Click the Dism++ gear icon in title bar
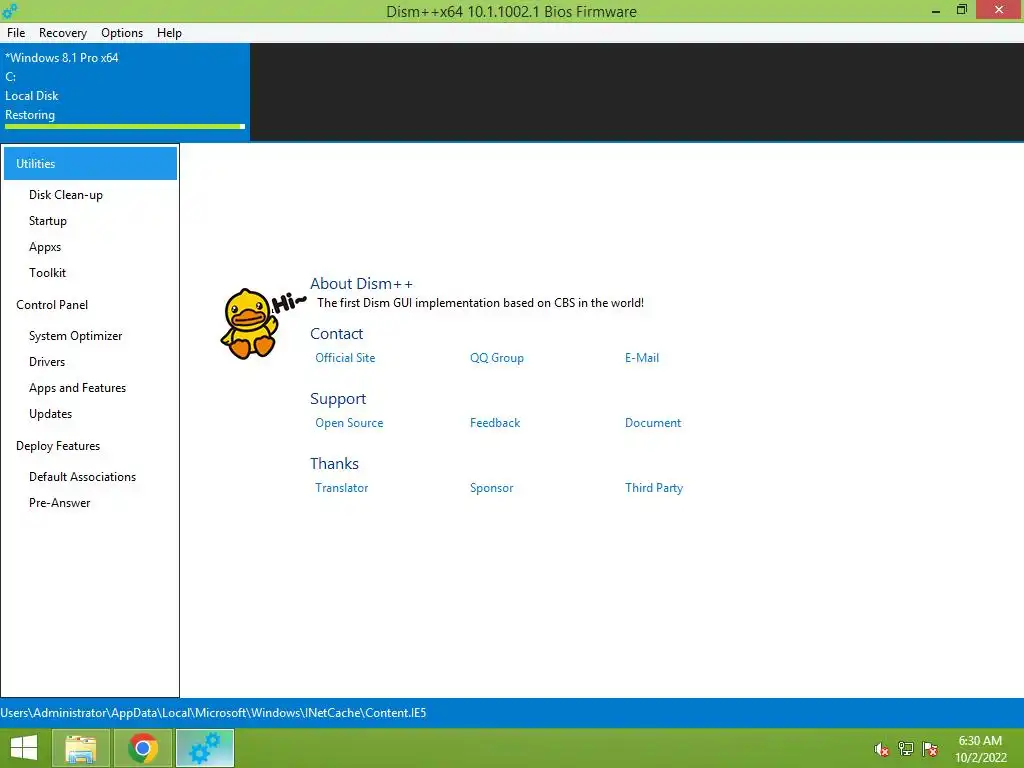This screenshot has height=768, width=1024. click(10, 11)
